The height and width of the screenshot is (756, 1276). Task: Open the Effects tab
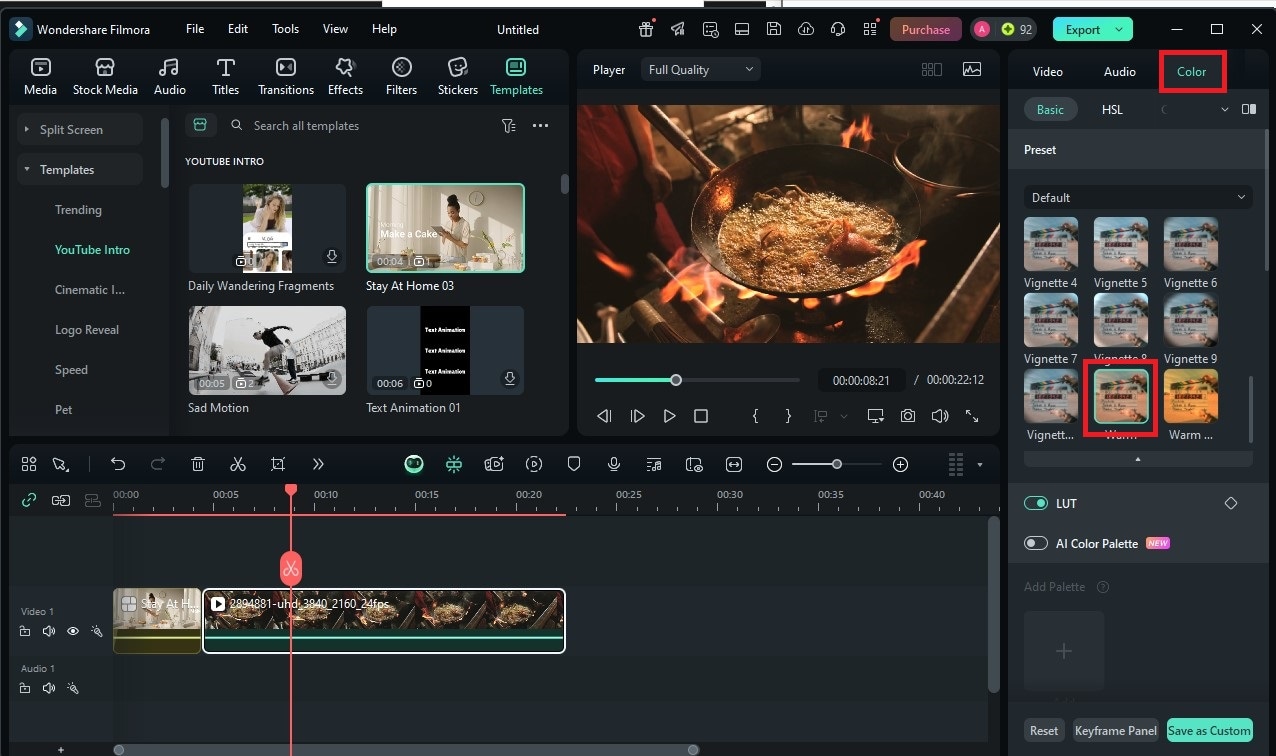(x=345, y=77)
